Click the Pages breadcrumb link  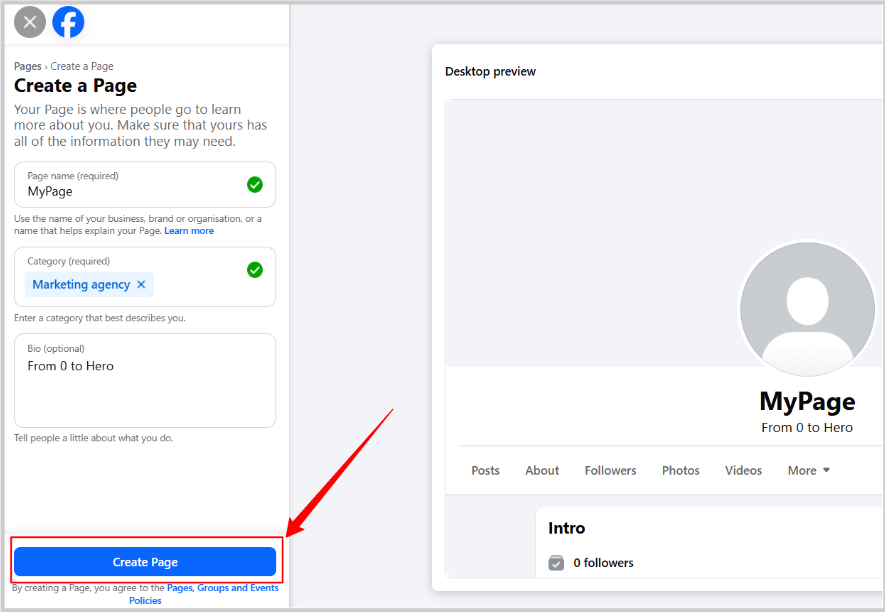tap(28, 67)
